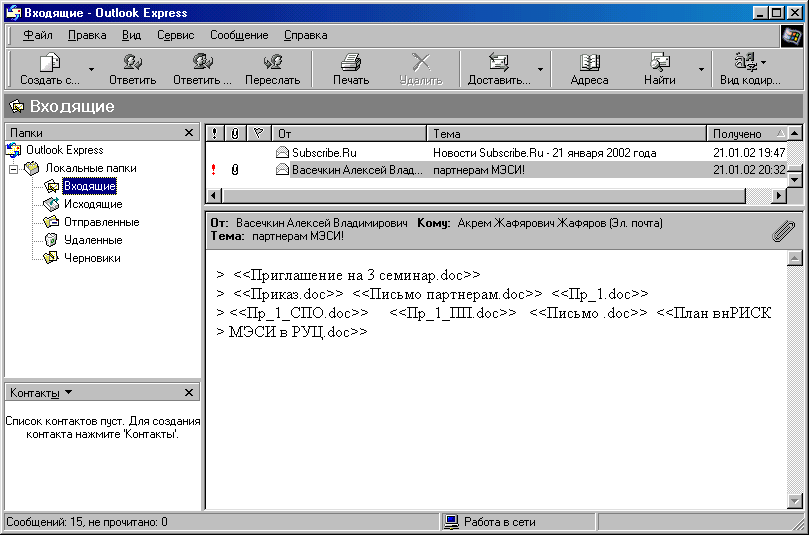Open the Контакты dropdown menu

point(41,393)
